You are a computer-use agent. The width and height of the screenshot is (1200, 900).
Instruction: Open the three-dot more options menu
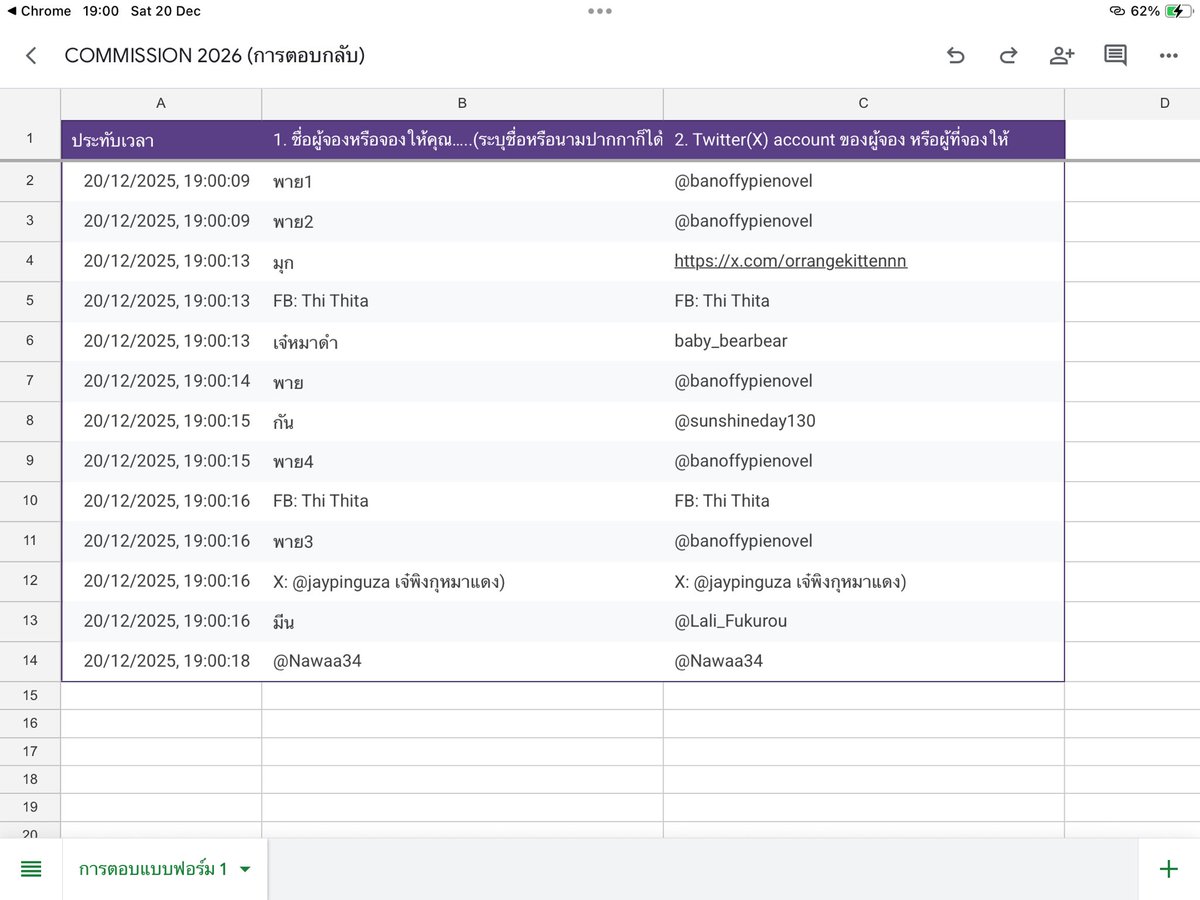[1168, 56]
